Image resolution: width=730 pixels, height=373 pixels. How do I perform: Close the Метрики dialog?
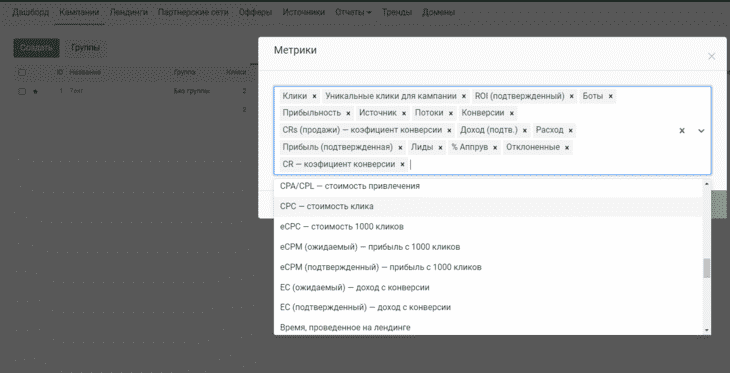[x=711, y=56]
